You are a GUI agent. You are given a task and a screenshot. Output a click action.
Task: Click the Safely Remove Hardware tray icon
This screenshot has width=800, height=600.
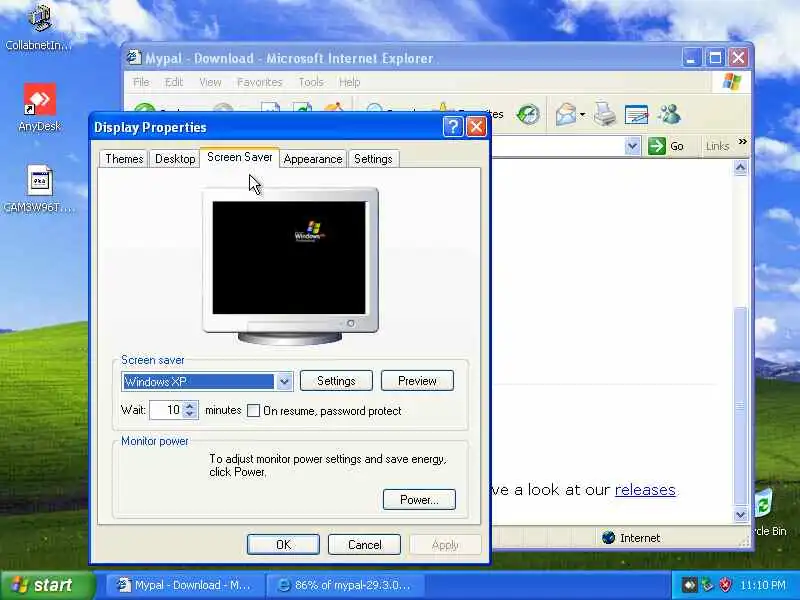pyautogui.click(x=707, y=585)
